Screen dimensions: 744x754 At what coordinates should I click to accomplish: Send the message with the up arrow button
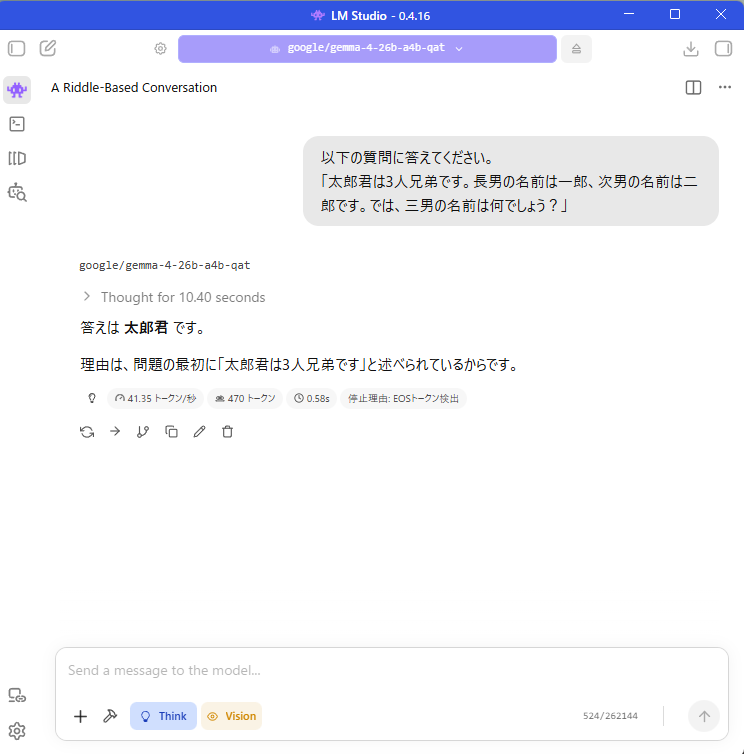[704, 716]
